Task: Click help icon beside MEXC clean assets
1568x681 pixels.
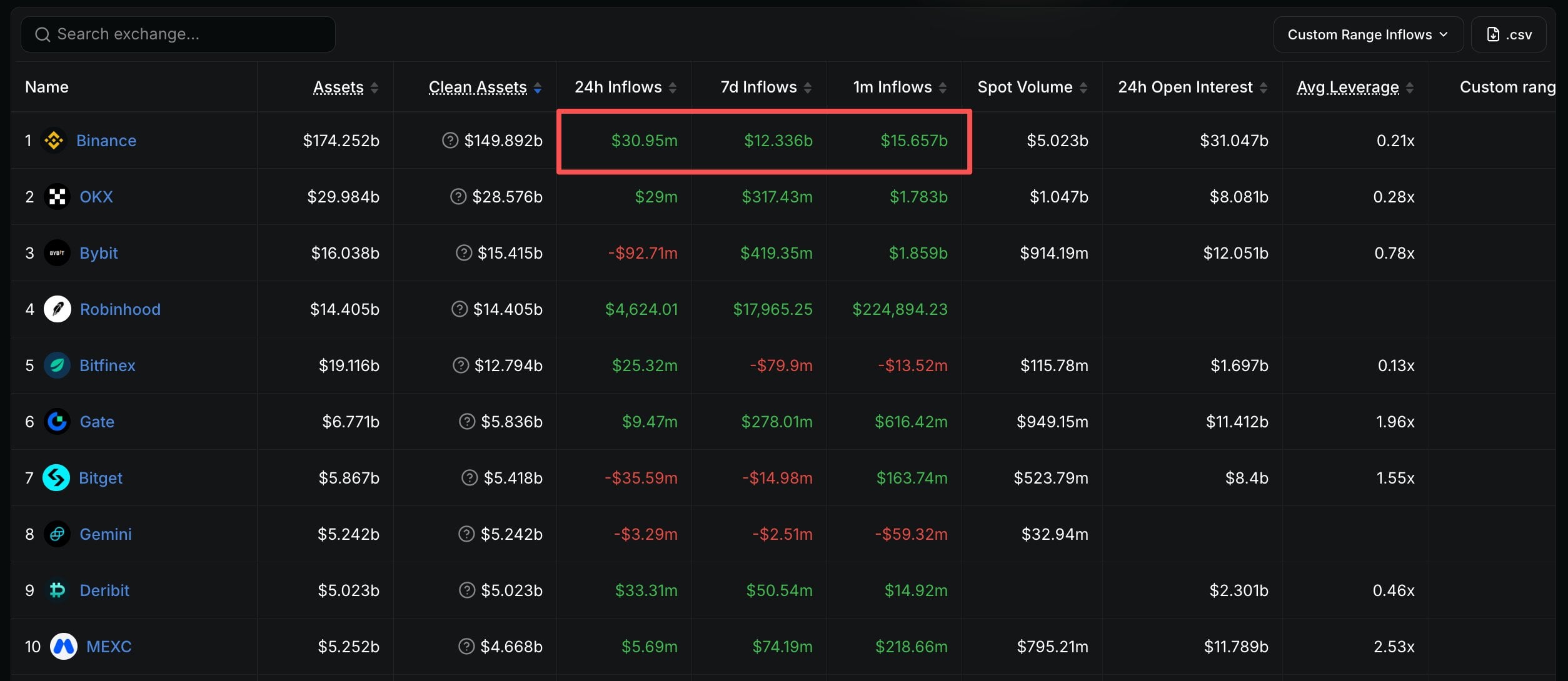Action: point(466,647)
